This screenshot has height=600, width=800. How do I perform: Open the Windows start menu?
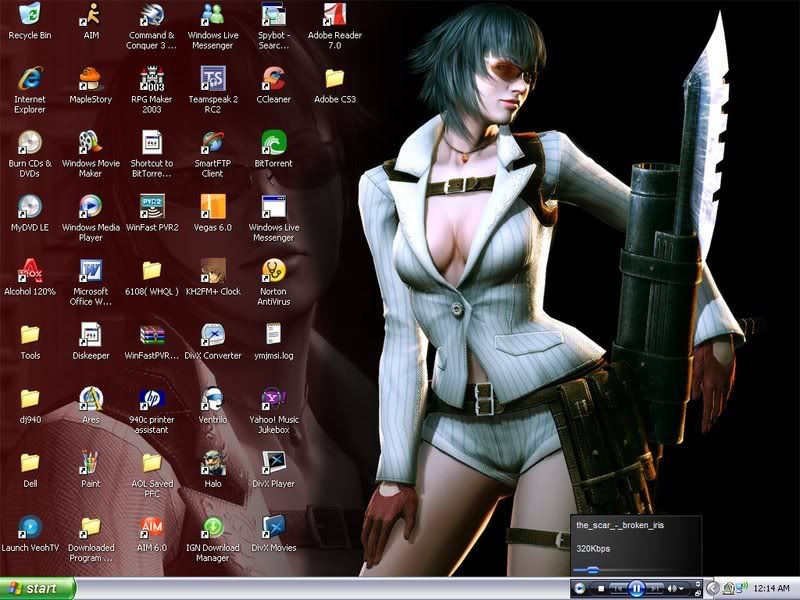pyautogui.click(x=38, y=588)
